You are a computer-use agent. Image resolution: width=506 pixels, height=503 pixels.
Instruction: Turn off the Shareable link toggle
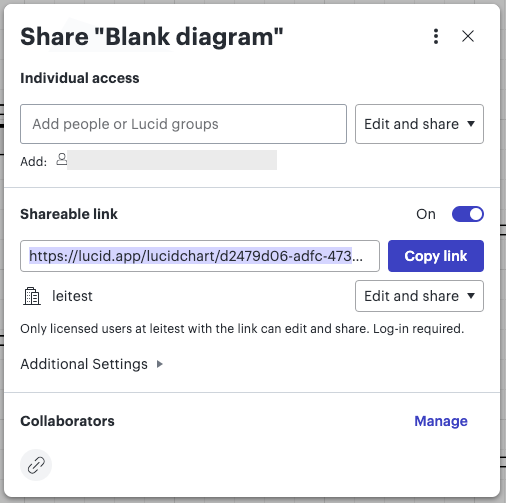tap(468, 214)
